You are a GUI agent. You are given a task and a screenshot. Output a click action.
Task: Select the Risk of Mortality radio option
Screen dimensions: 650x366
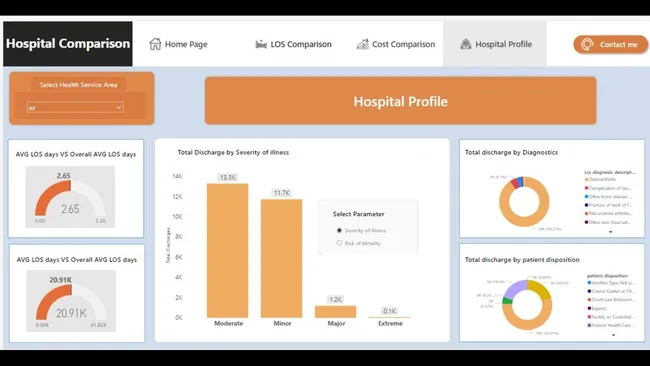tap(340, 243)
